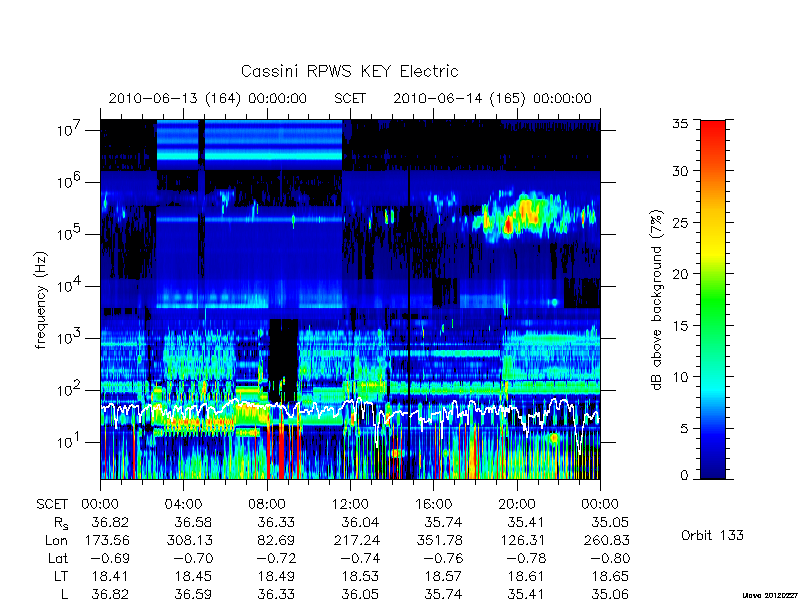Click the longitude value '351.78'

click(x=440, y=540)
